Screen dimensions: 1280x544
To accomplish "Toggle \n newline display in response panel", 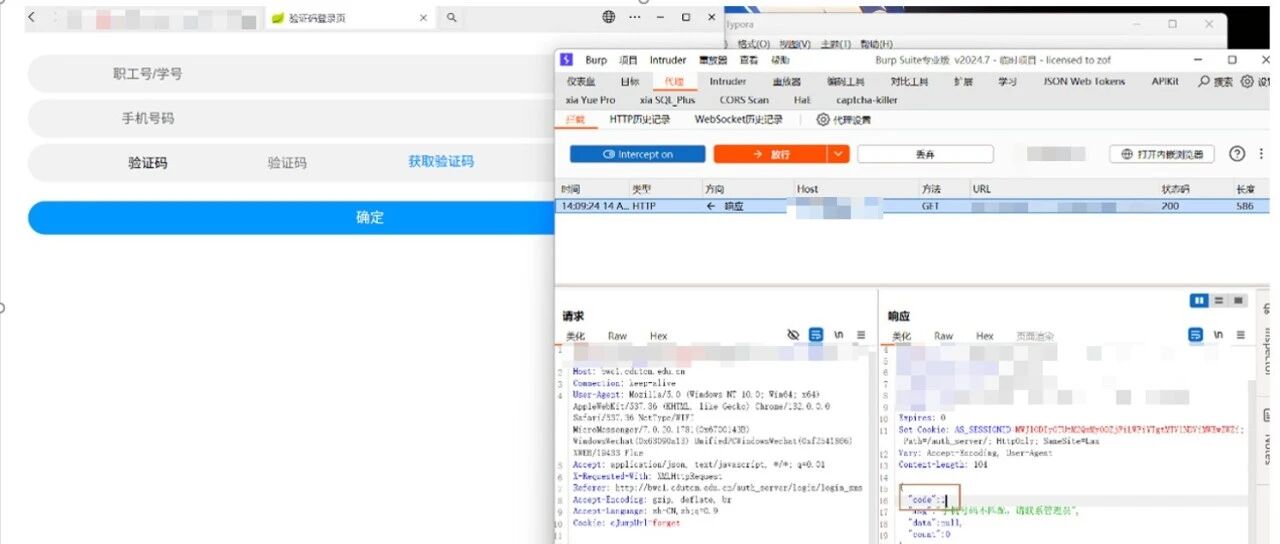I will pos(1218,335).
